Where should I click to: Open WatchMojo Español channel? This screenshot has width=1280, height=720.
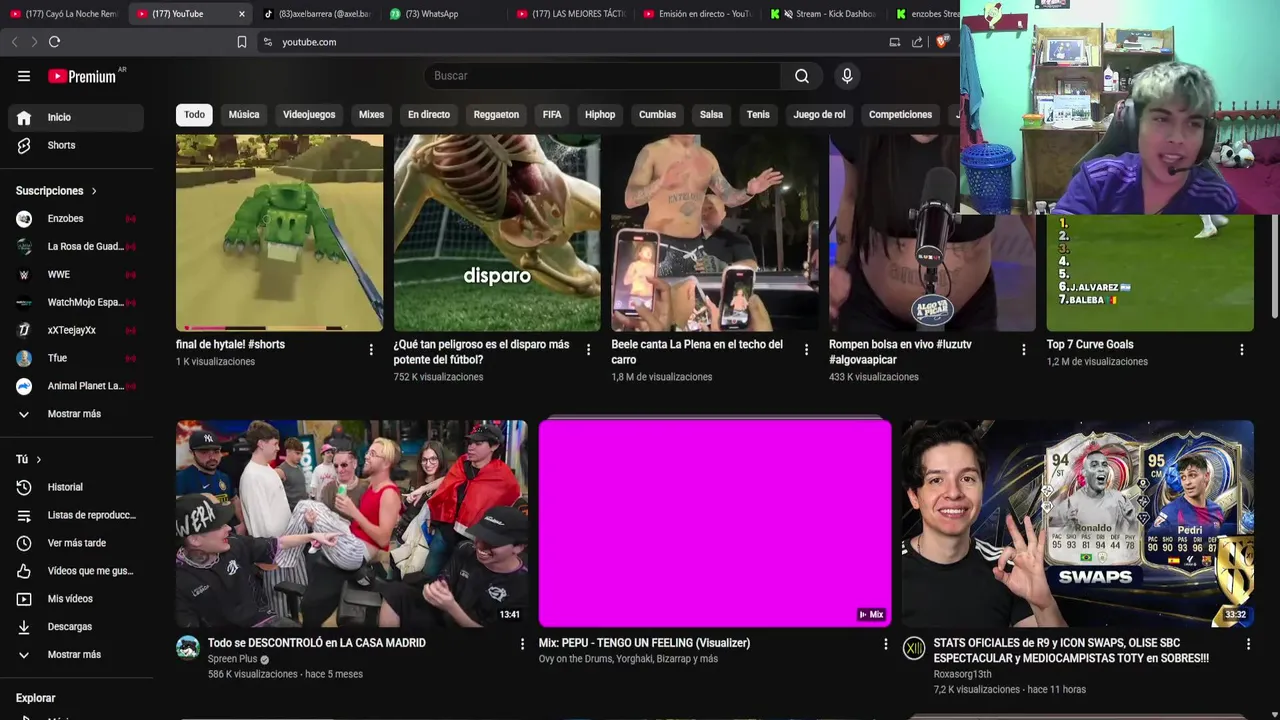pos(76,303)
